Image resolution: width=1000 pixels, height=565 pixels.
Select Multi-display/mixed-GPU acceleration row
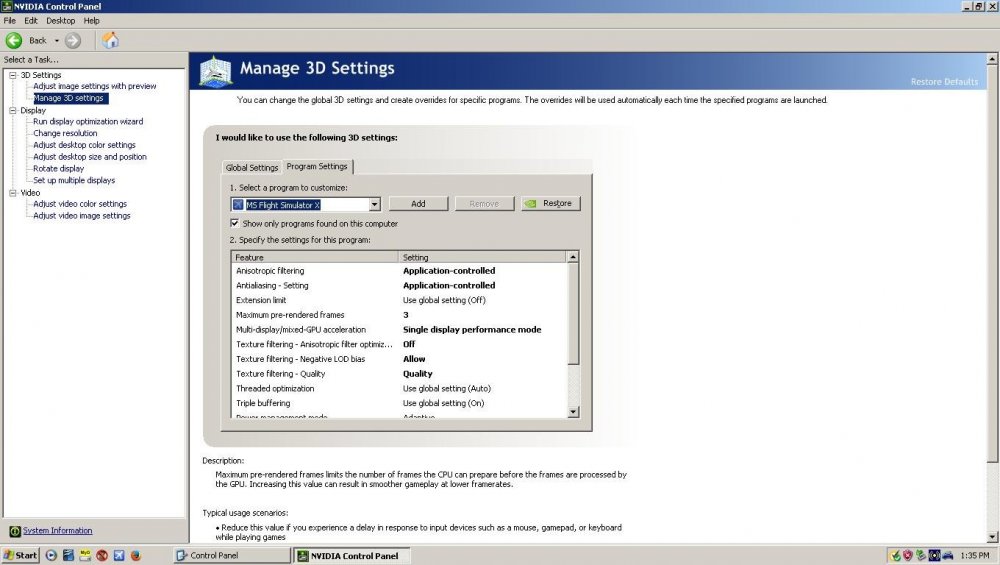coord(399,330)
